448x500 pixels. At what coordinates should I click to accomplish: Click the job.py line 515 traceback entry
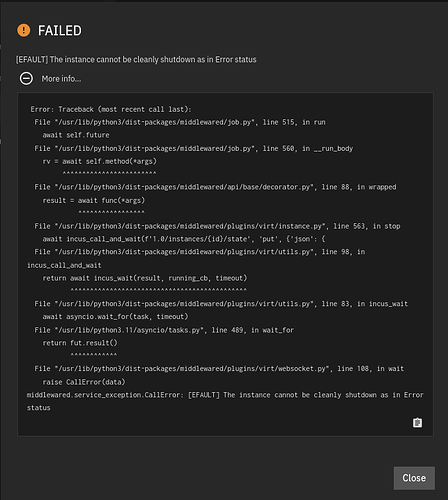tap(180, 122)
